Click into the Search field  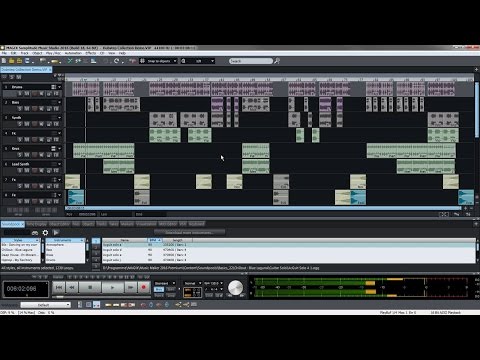coord(251,61)
